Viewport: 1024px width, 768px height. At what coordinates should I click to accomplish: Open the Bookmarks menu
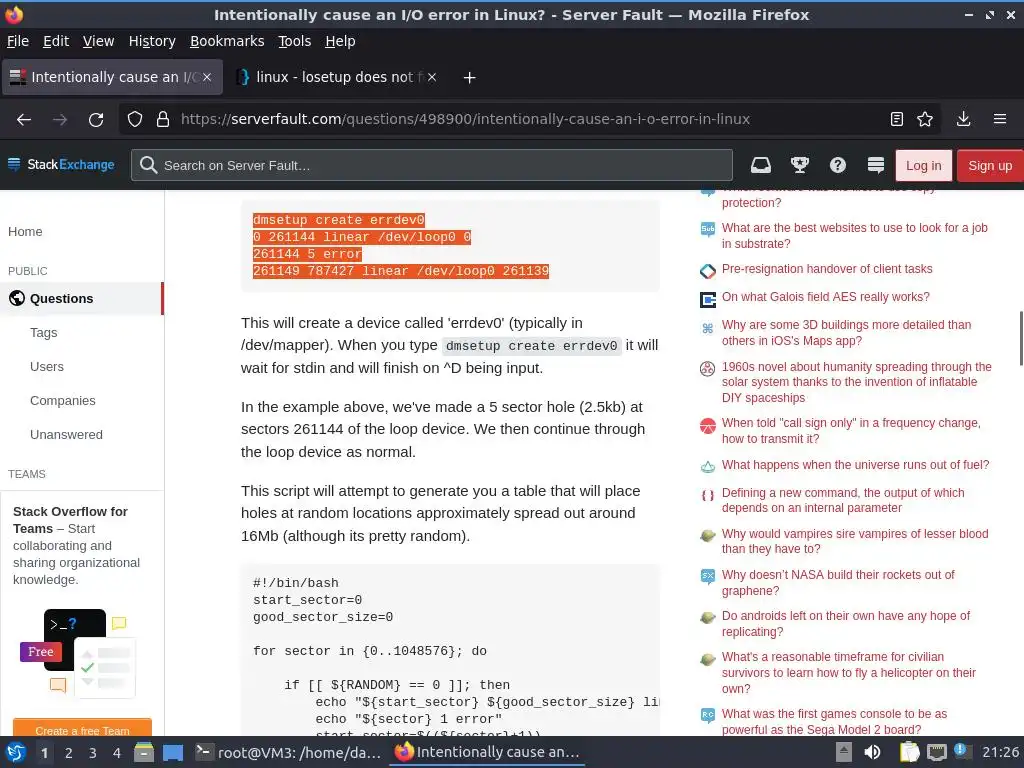[x=227, y=41]
